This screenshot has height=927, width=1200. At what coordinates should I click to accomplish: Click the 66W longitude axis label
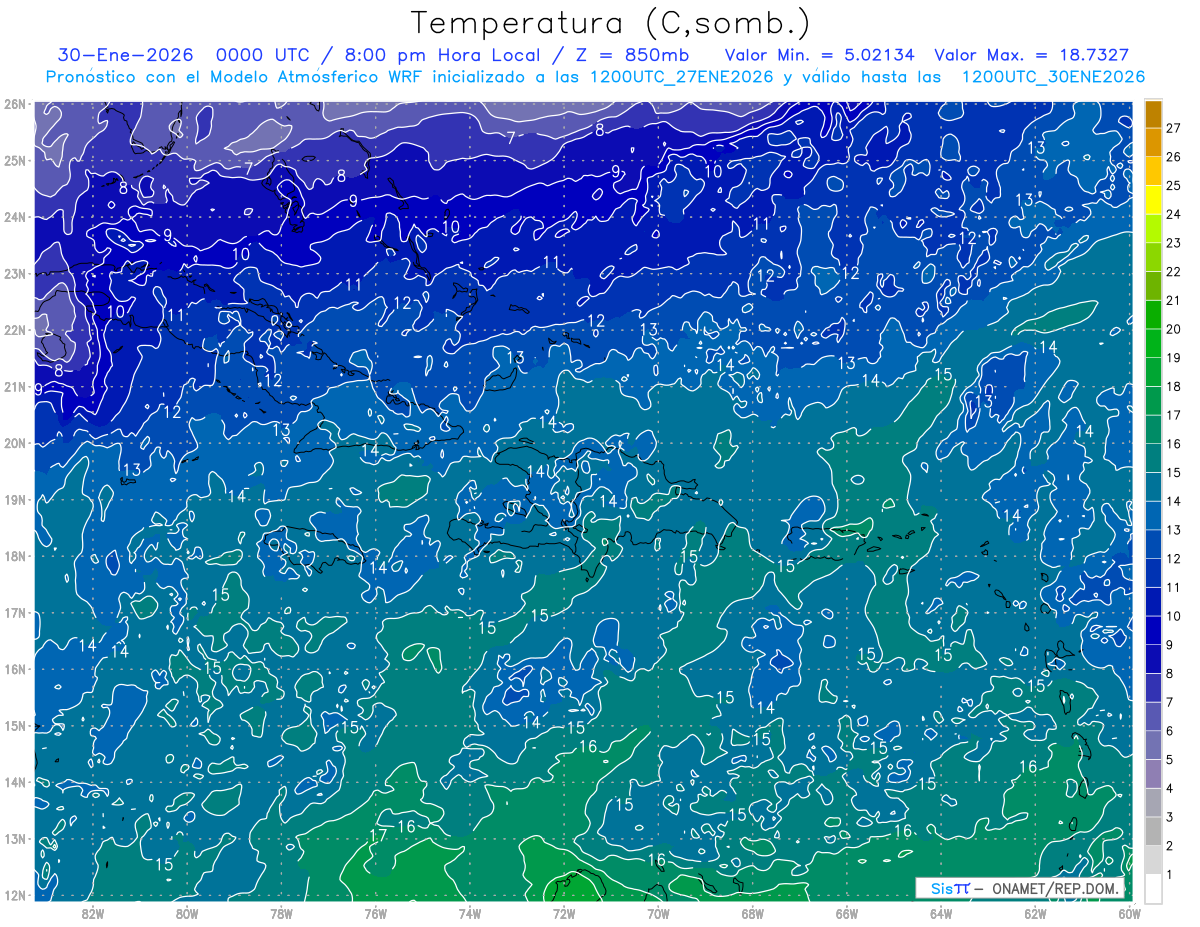[x=847, y=912]
